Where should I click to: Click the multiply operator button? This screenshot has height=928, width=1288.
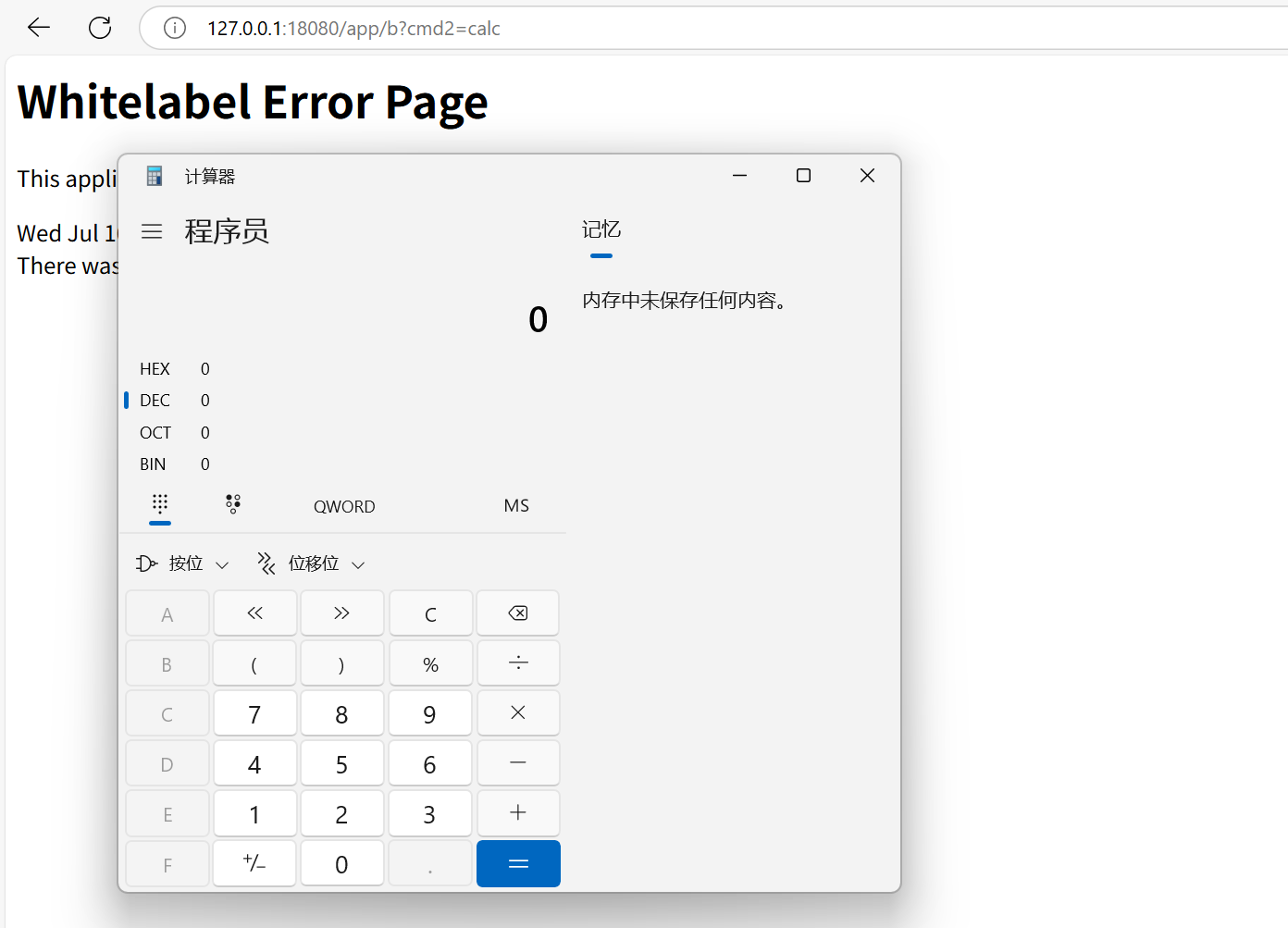pos(518,713)
